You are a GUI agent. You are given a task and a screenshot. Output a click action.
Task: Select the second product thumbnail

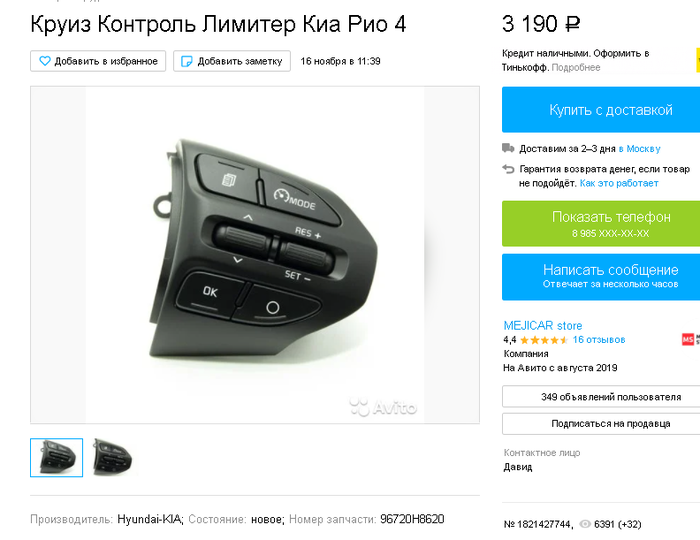(112, 457)
